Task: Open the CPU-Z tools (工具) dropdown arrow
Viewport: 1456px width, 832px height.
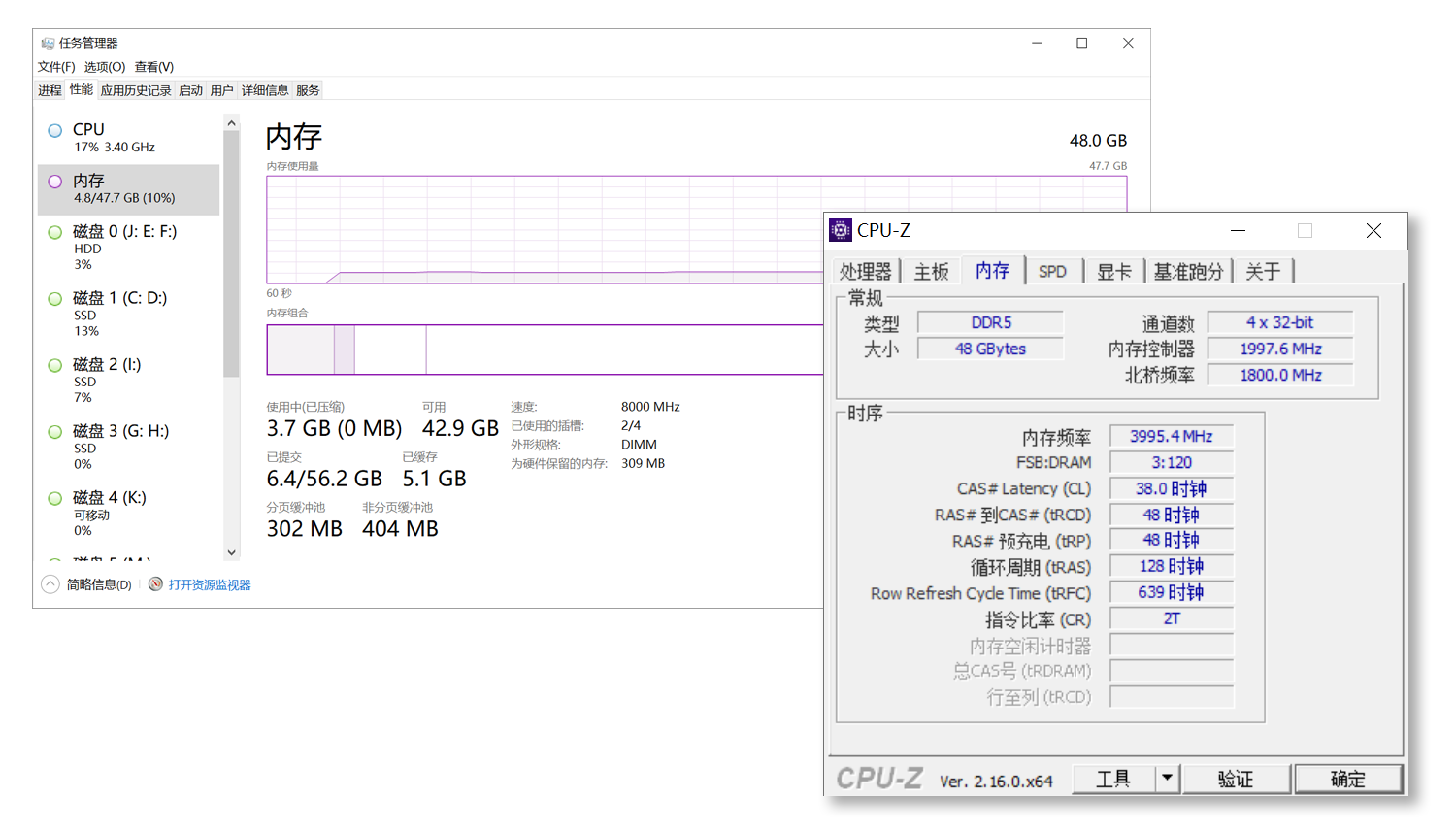Action: point(1167,778)
